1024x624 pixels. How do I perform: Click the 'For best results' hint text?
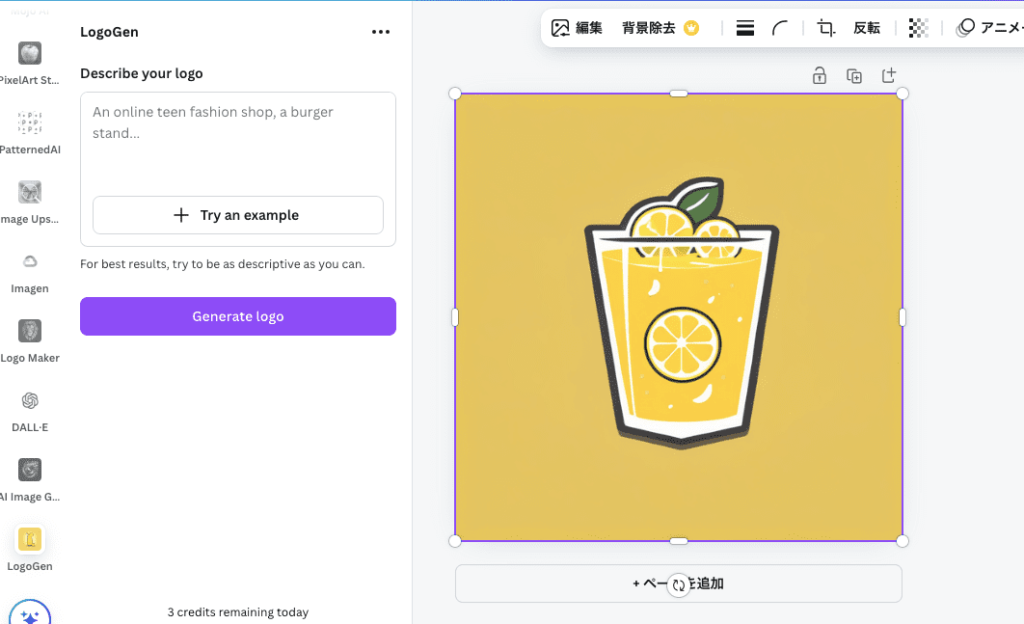(x=222, y=264)
